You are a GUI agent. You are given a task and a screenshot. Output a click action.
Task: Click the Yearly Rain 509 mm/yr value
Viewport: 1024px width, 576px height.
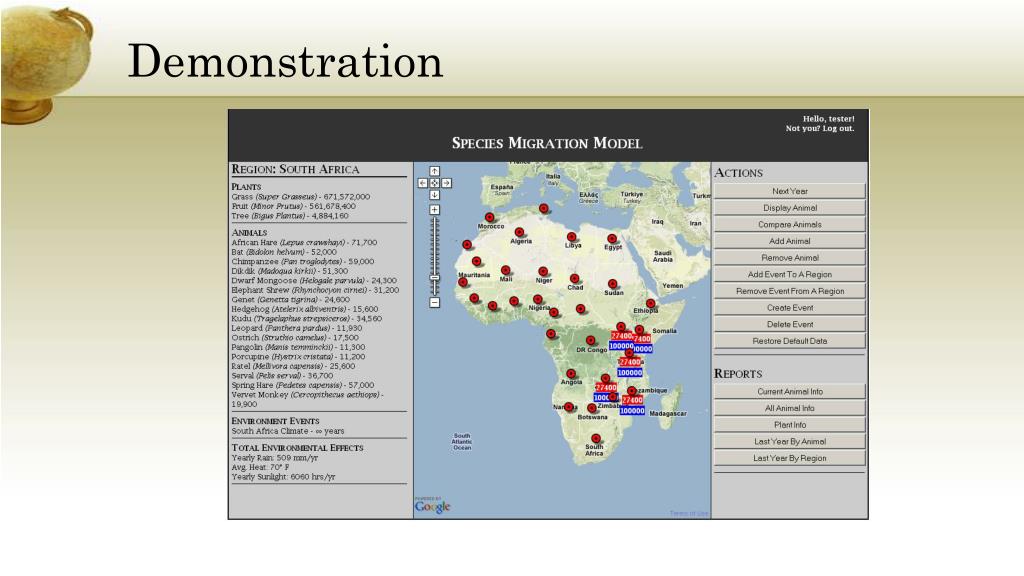coord(274,458)
